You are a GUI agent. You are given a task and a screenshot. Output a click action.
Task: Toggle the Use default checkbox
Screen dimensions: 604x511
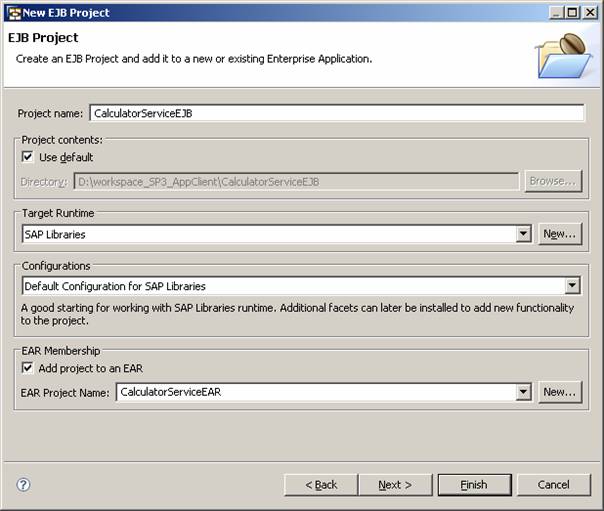tap(28, 157)
